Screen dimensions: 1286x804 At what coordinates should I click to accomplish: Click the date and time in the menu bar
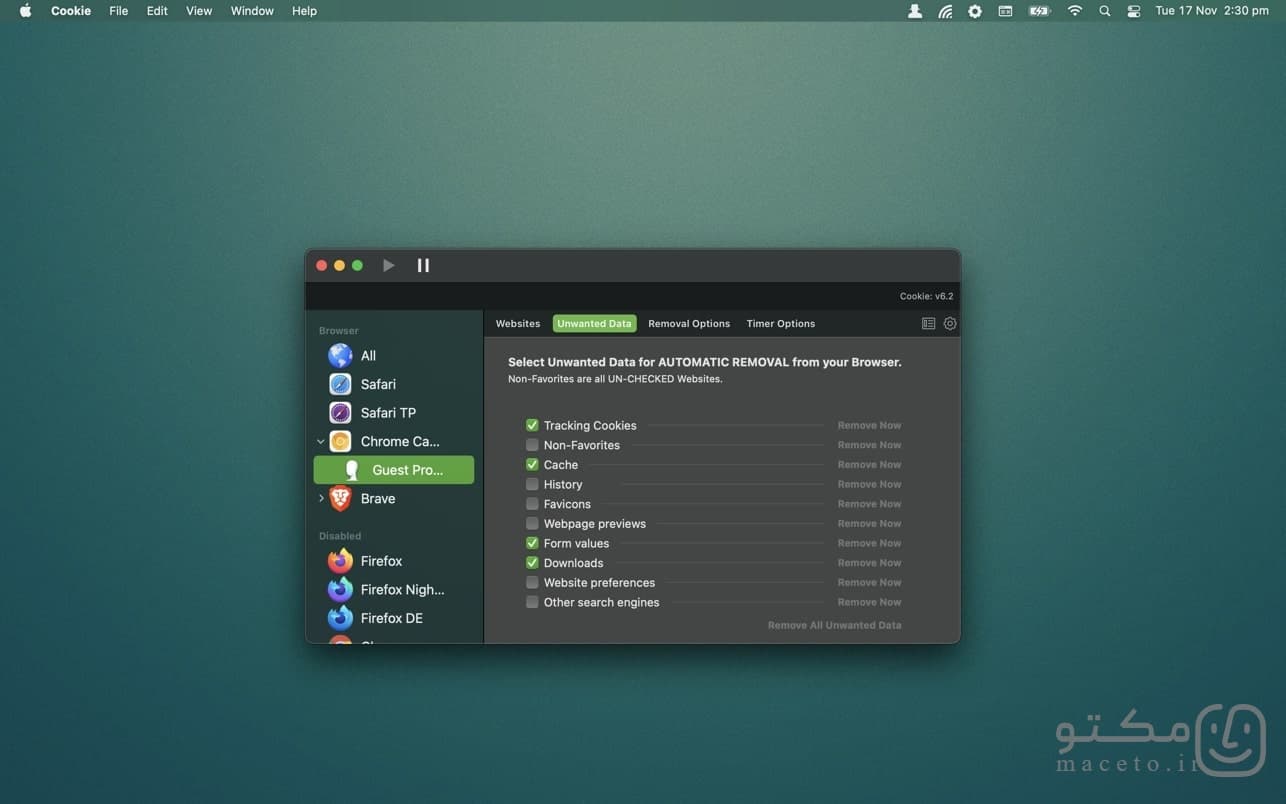[1211, 11]
